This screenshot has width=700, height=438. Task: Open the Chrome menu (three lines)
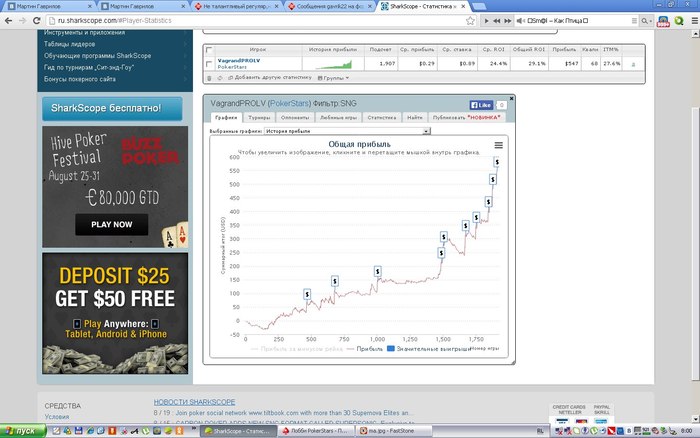point(694,21)
